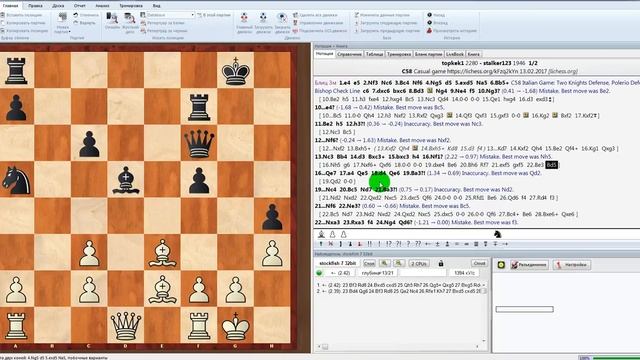The image size is (640, 360).
Task: Click the green engine status light
Action: pos(320,273)
